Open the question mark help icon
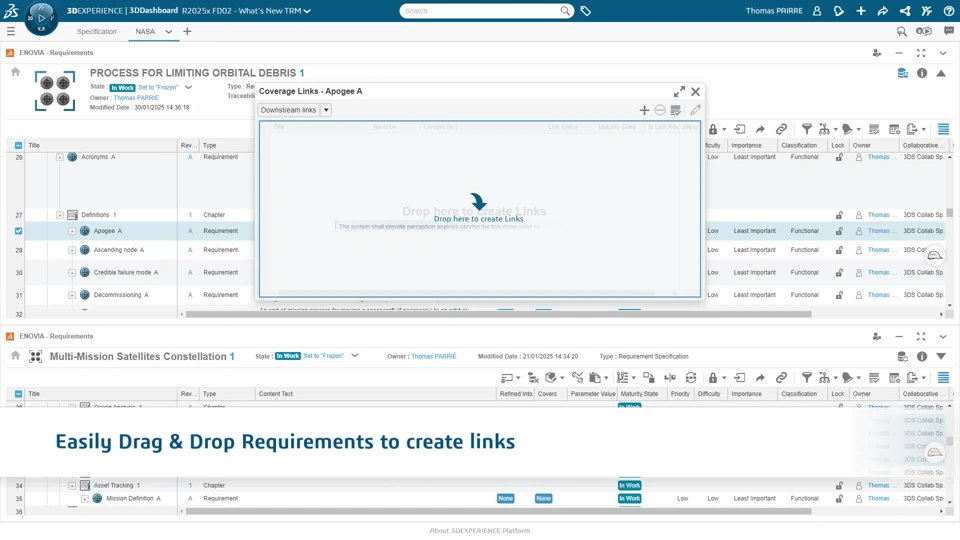Image resolution: width=960 pixels, height=540 pixels. [949, 11]
